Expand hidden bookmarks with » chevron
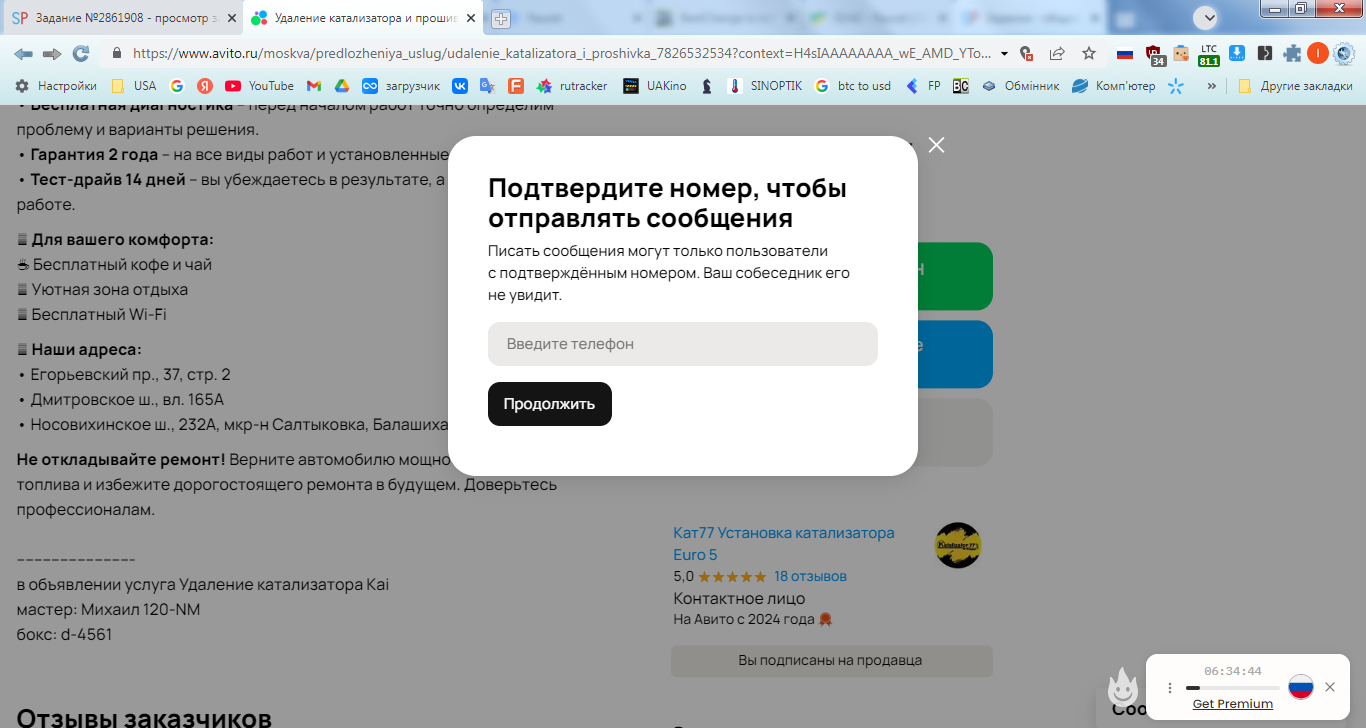This screenshot has height=728, width=1366. [x=1212, y=86]
